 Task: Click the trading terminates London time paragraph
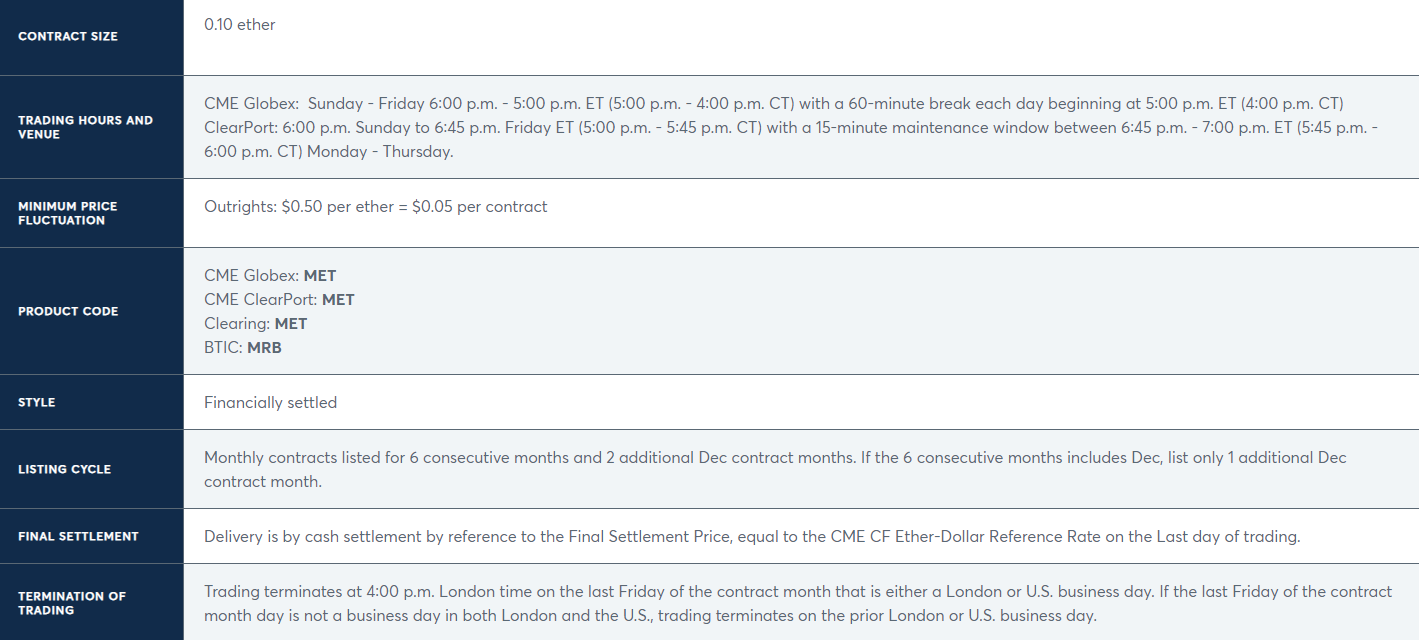point(798,603)
